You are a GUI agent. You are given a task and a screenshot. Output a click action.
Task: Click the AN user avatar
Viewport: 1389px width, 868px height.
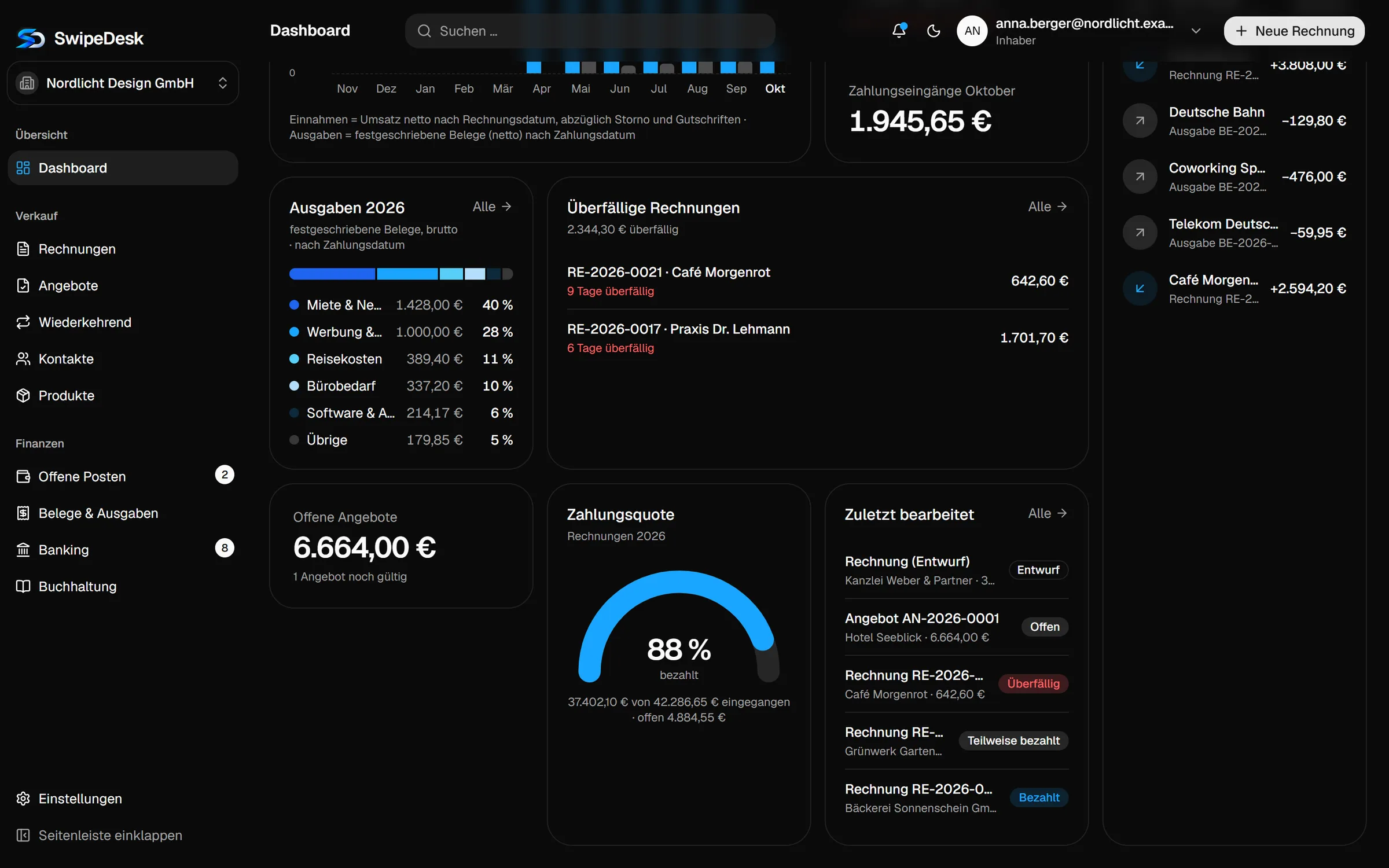(972, 31)
